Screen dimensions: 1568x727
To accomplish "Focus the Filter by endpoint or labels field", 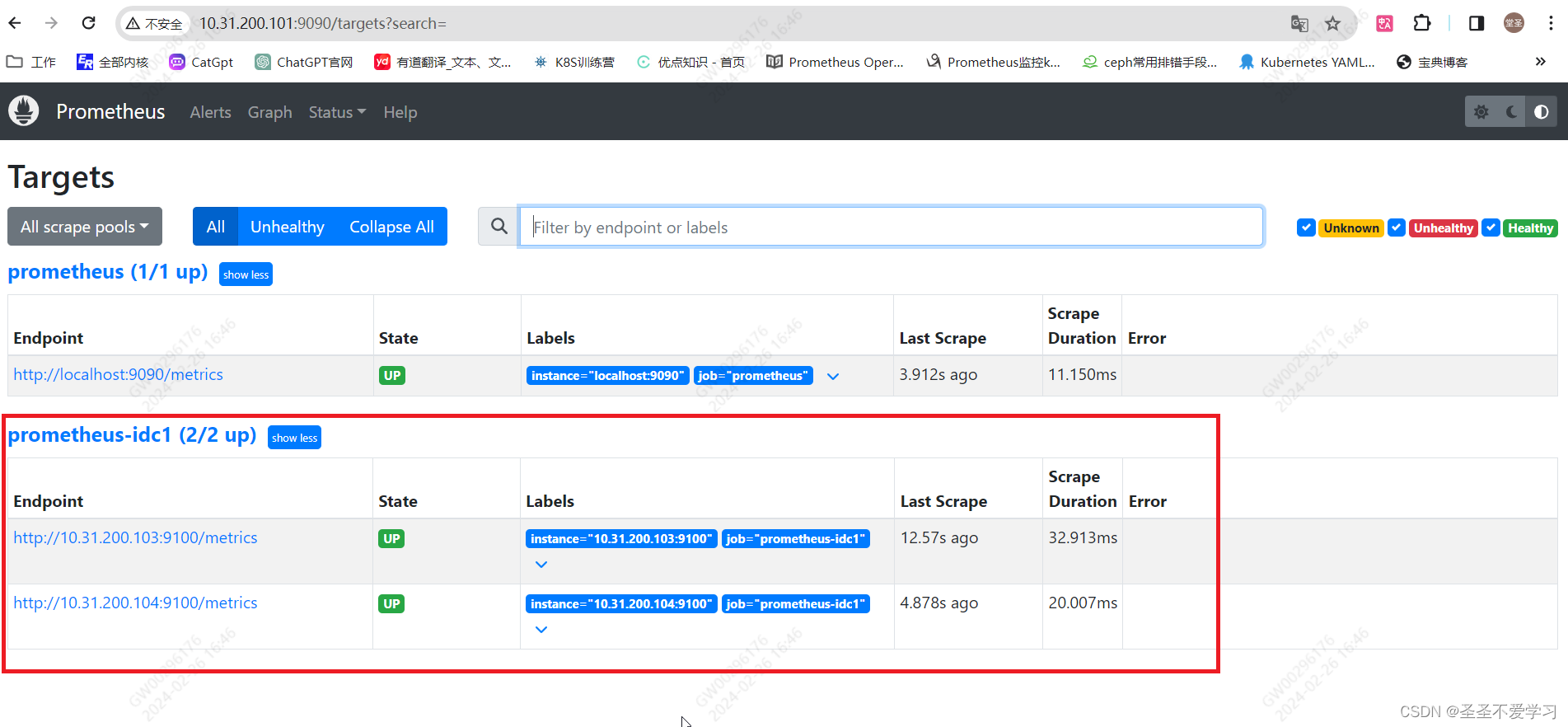I will [x=891, y=227].
